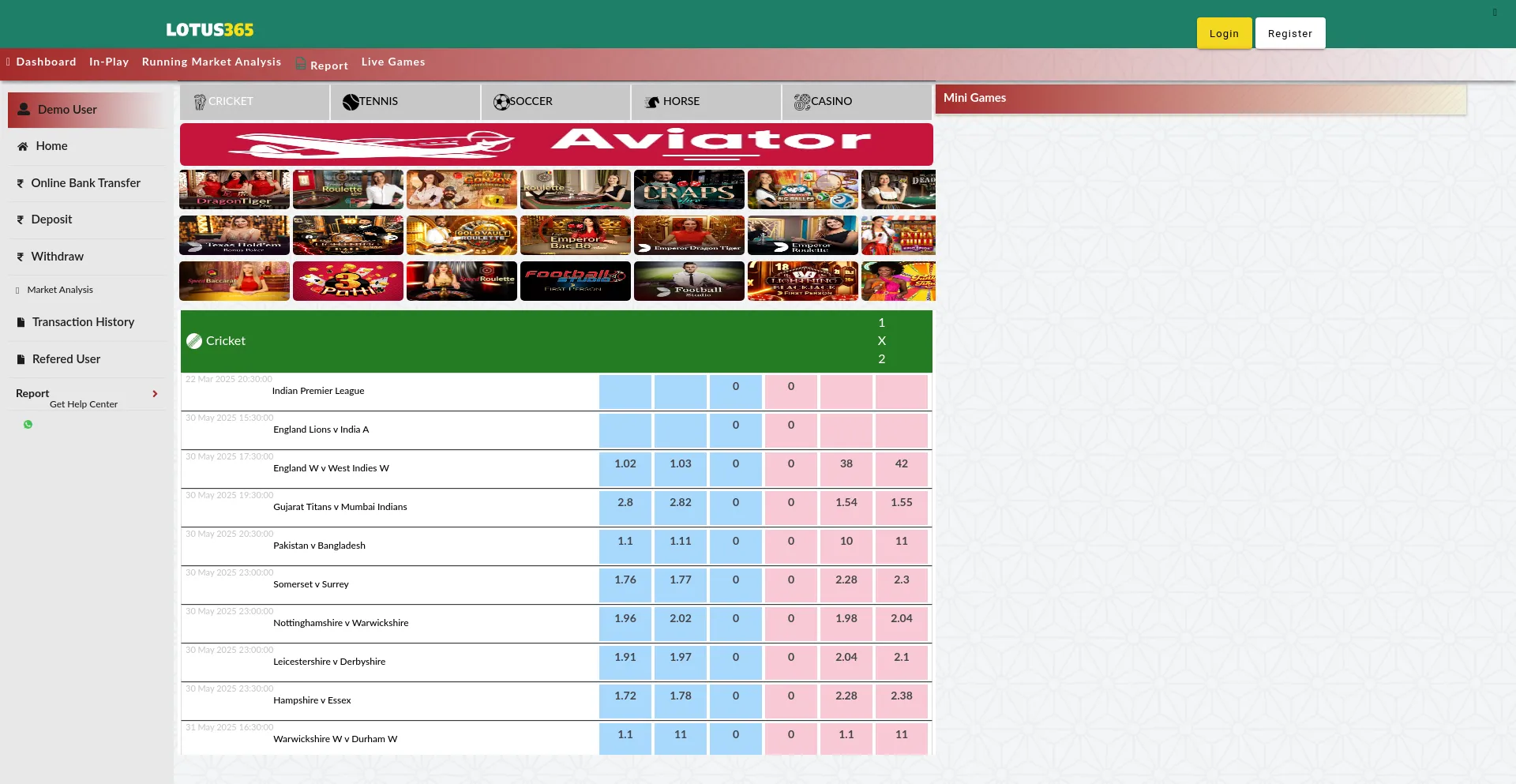Open Emperor Bac Bo game thumbnail
1516x784 pixels.
click(x=576, y=235)
